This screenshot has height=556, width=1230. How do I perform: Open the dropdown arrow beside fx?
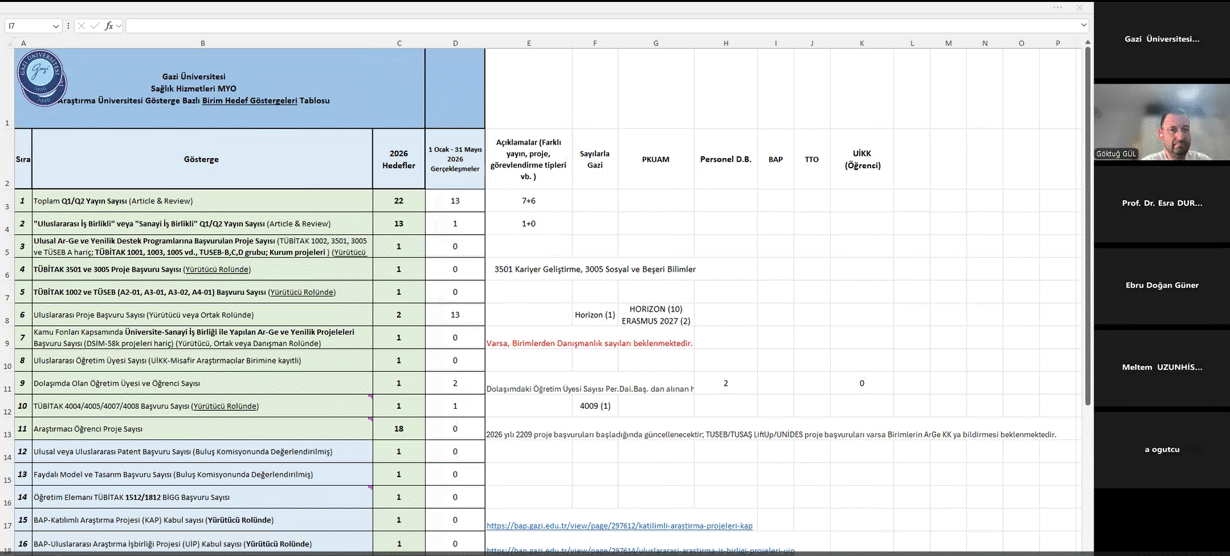(119, 26)
